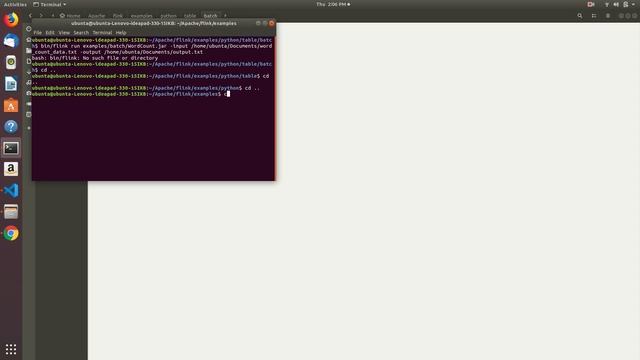Open LibreOffice Writer from the dock
This screenshot has height=360, width=640.
click(x=11, y=84)
